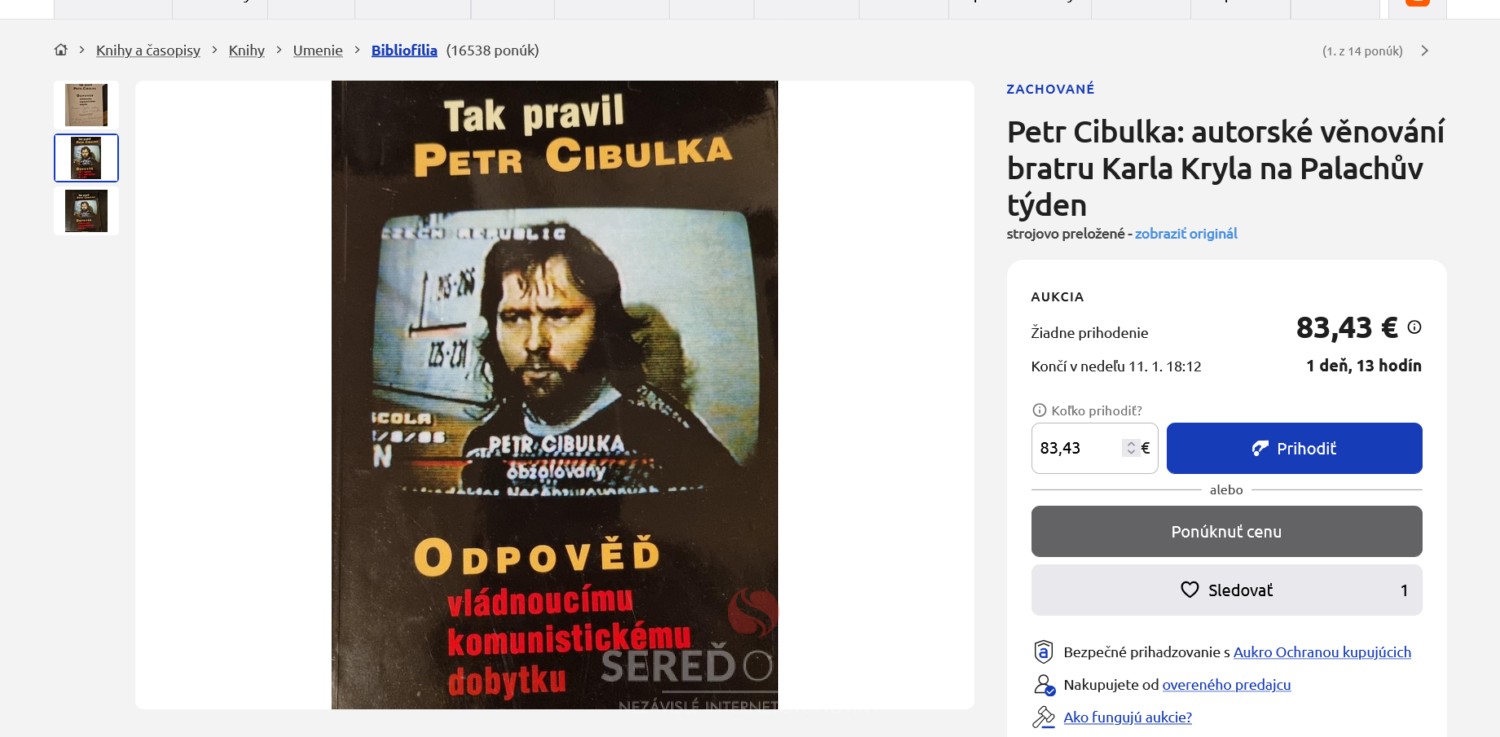Show original text via 'zobraziť originál'
The height and width of the screenshot is (737, 1500).
tap(1185, 233)
